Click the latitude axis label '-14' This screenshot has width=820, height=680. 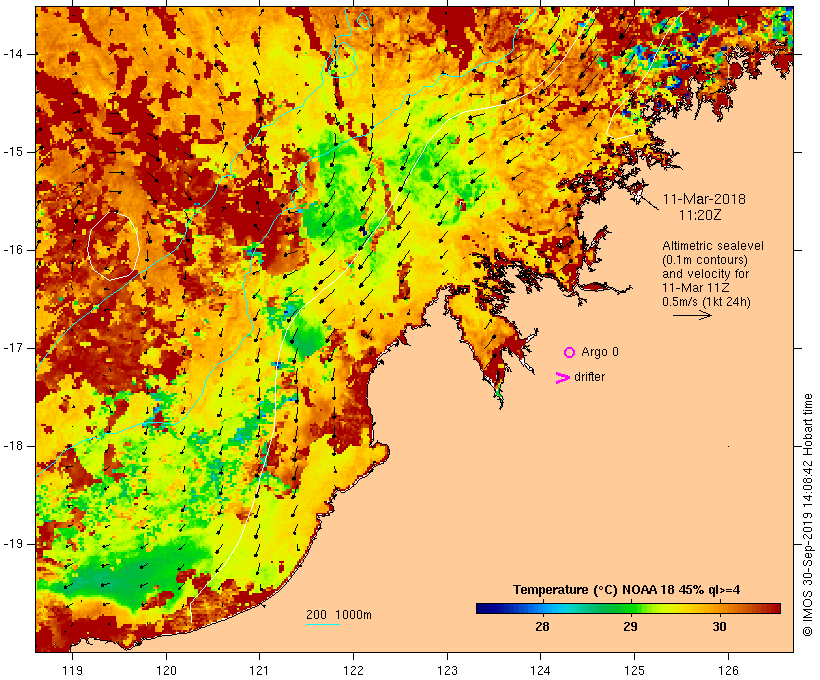pos(13,54)
